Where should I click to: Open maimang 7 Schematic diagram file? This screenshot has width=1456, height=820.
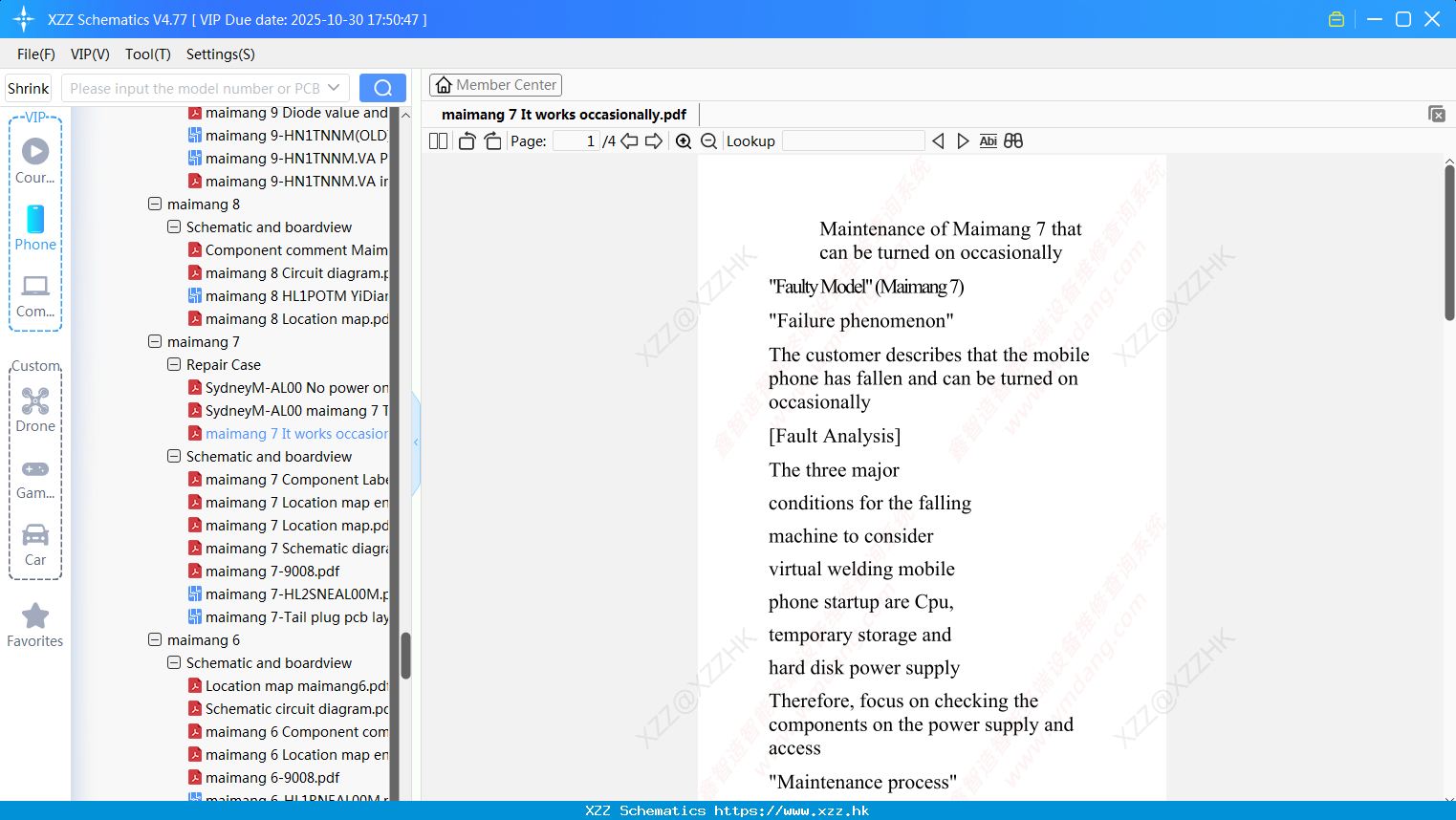pyautogui.click(x=289, y=548)
